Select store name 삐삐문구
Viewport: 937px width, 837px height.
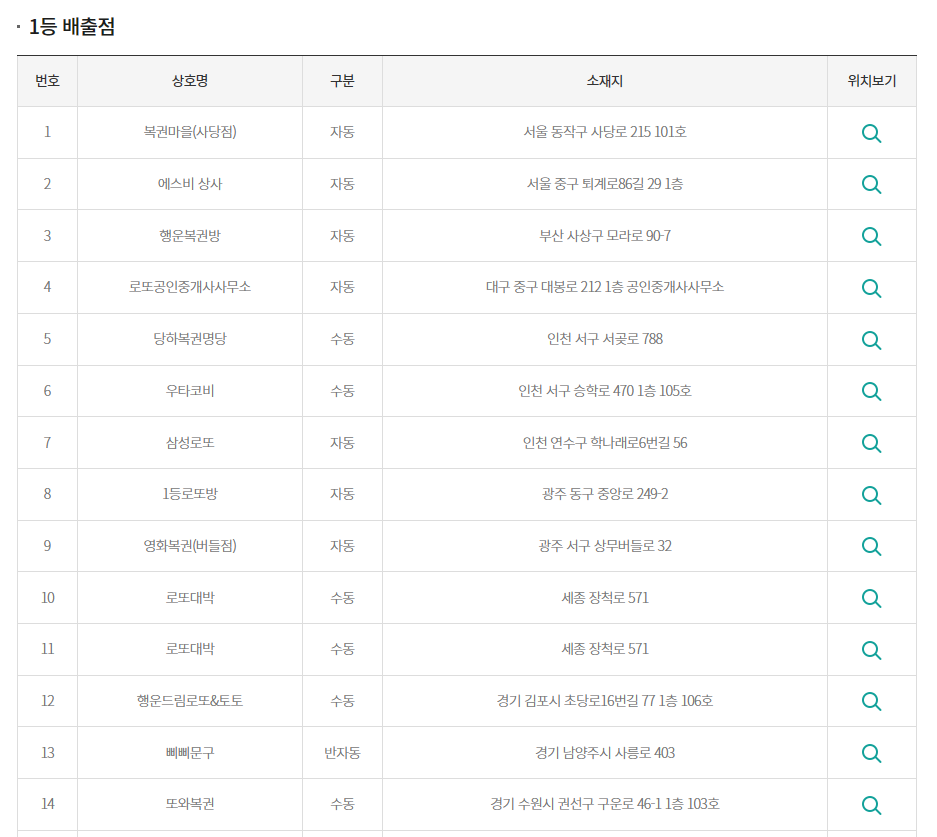(190, 752)
